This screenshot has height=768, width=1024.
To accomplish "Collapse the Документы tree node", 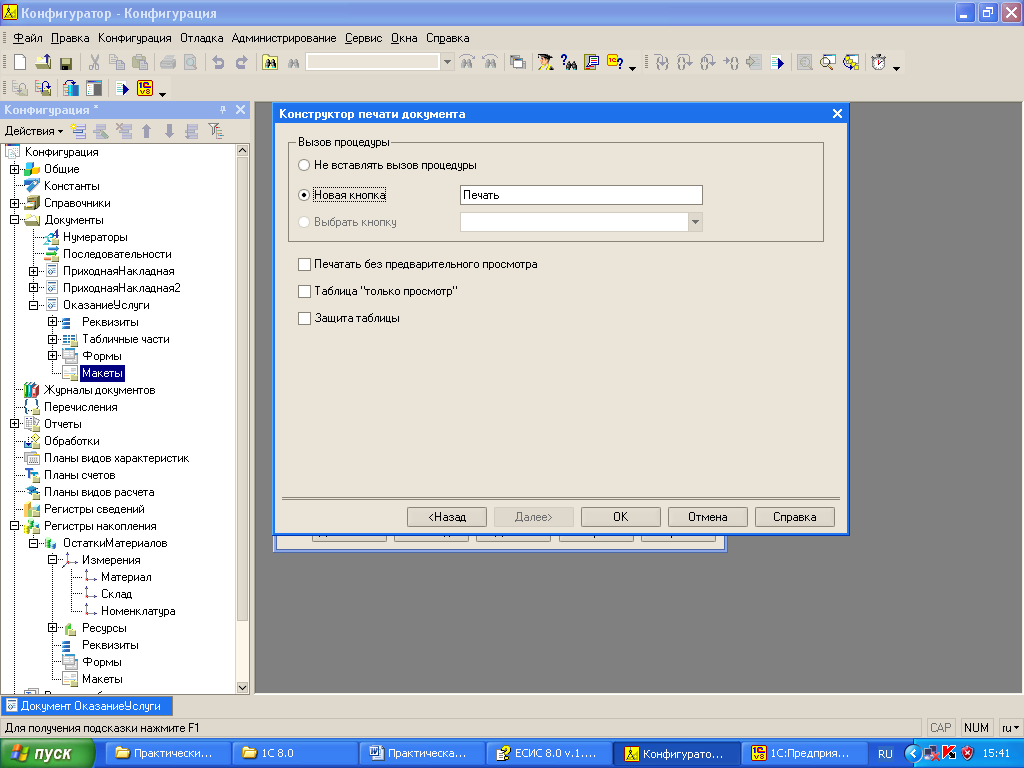I will pos(14,220).
